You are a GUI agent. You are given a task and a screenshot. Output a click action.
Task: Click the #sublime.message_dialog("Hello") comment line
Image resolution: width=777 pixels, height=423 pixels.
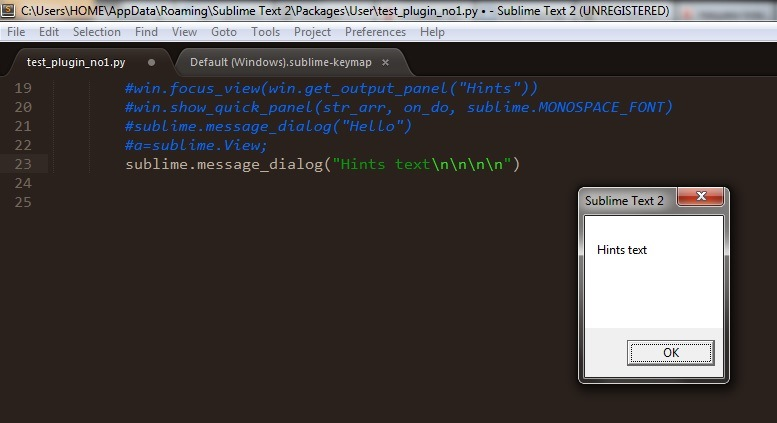tap(268, 126)
